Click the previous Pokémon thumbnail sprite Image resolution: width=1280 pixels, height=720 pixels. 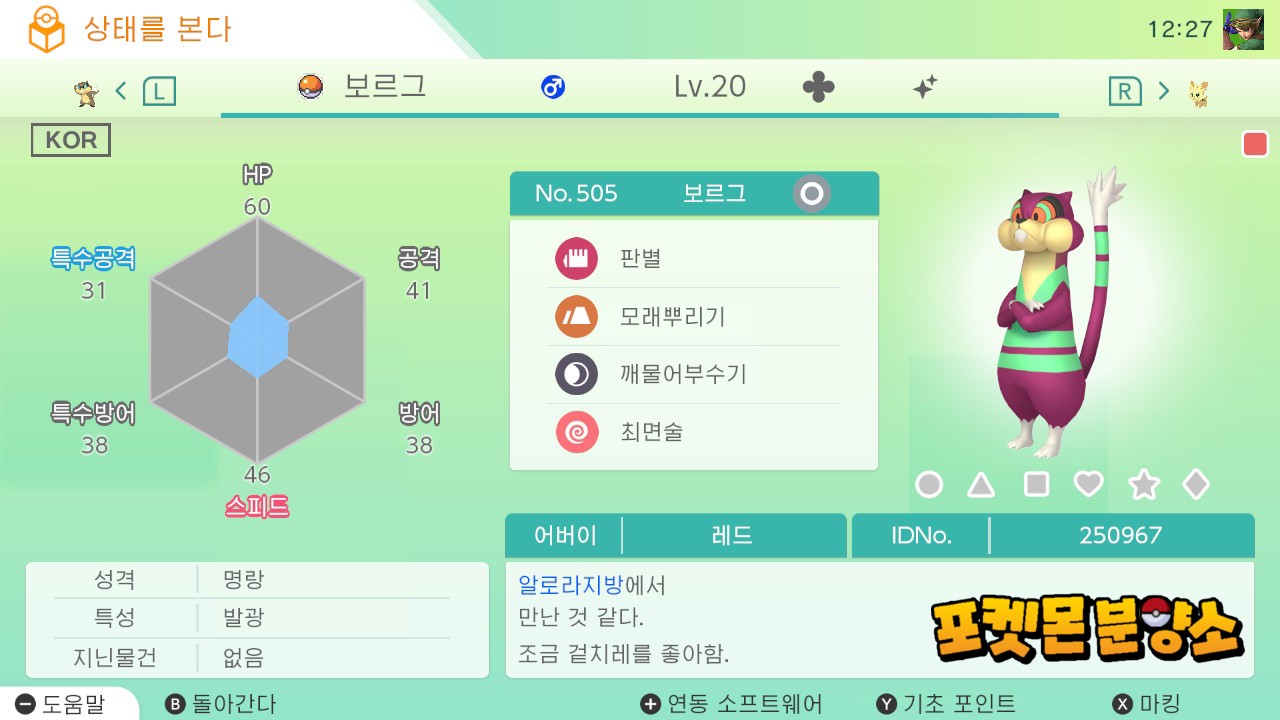click(87, 93)
